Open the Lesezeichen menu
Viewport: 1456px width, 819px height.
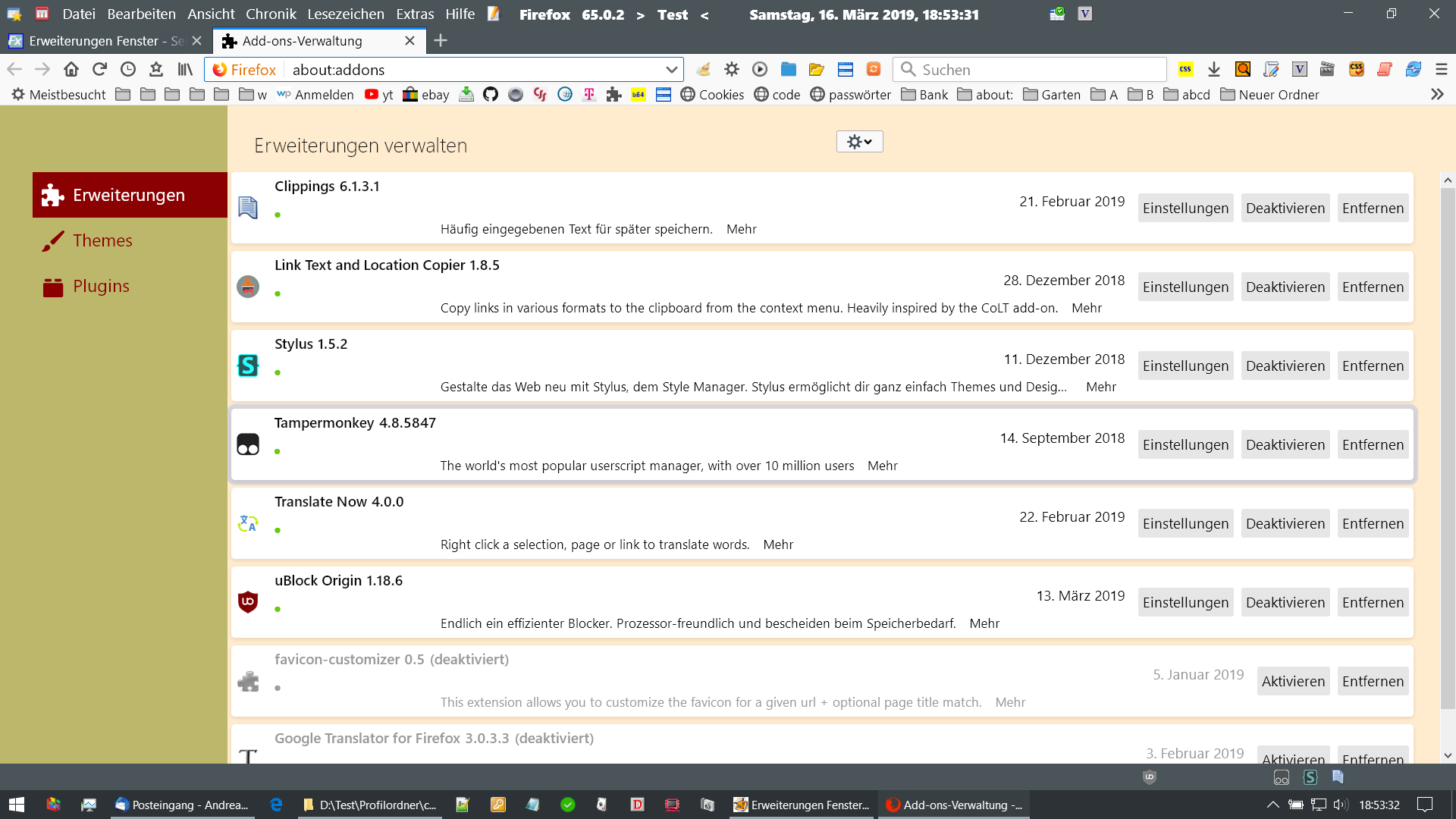tap(345, 14)
